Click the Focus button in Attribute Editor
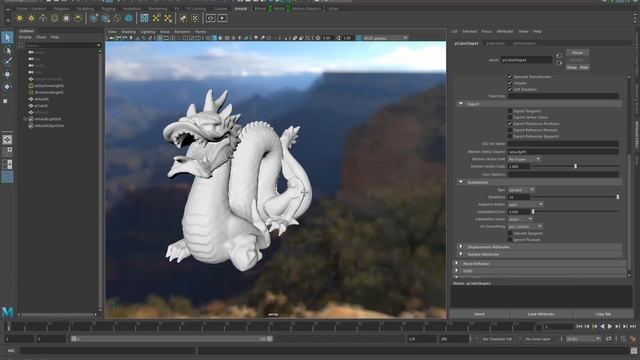This screenshot has height=360, width=640. 577,52
